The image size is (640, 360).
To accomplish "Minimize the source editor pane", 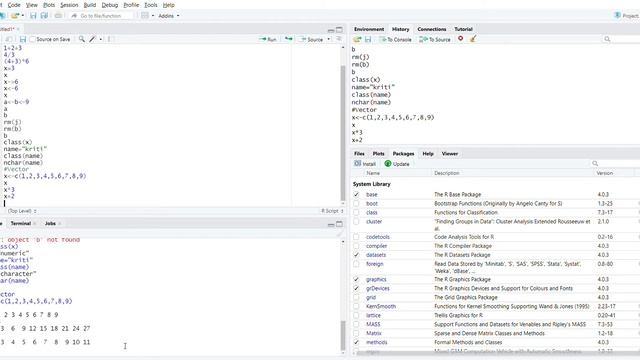I will click(x=331, y=30).
